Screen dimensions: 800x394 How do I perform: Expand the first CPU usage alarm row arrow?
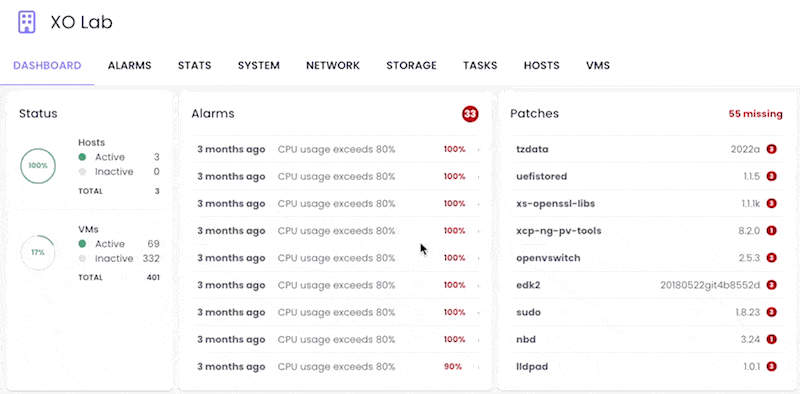tap(479, 150)
